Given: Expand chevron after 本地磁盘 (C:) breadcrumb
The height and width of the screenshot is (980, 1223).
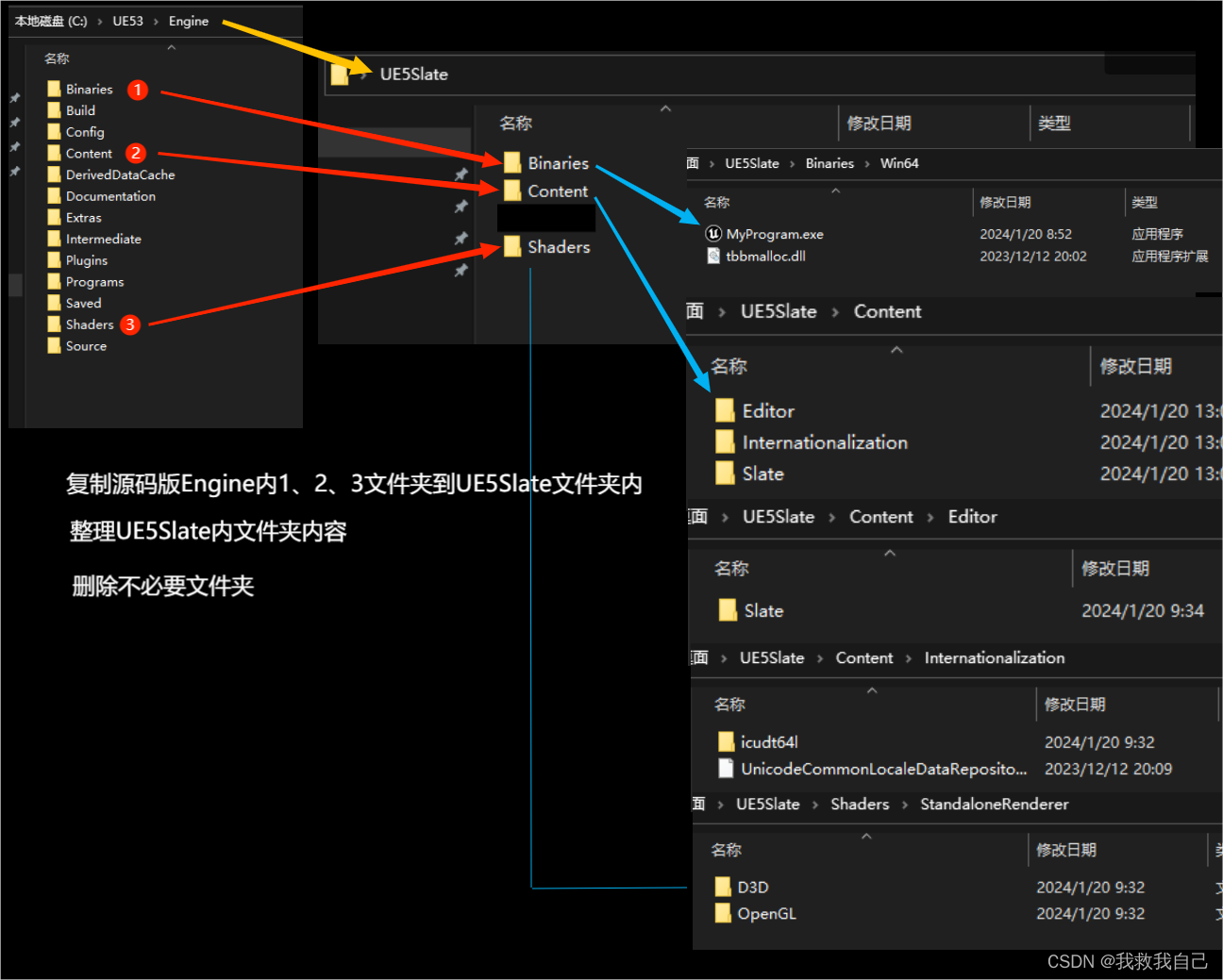Looking at the screenshot, I should click(x=99, y=22).
